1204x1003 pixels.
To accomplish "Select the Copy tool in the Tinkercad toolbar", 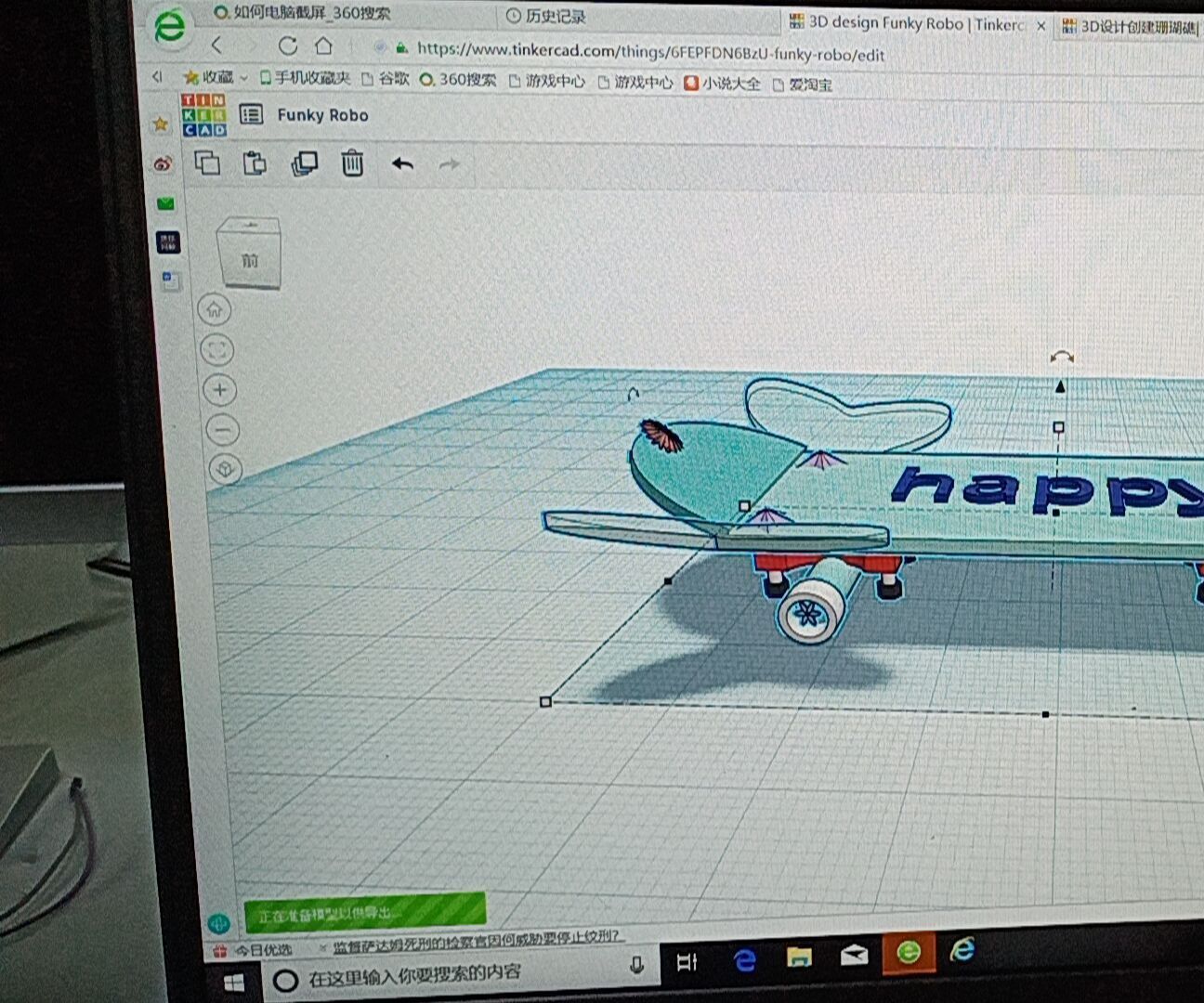I will point(208,163).
